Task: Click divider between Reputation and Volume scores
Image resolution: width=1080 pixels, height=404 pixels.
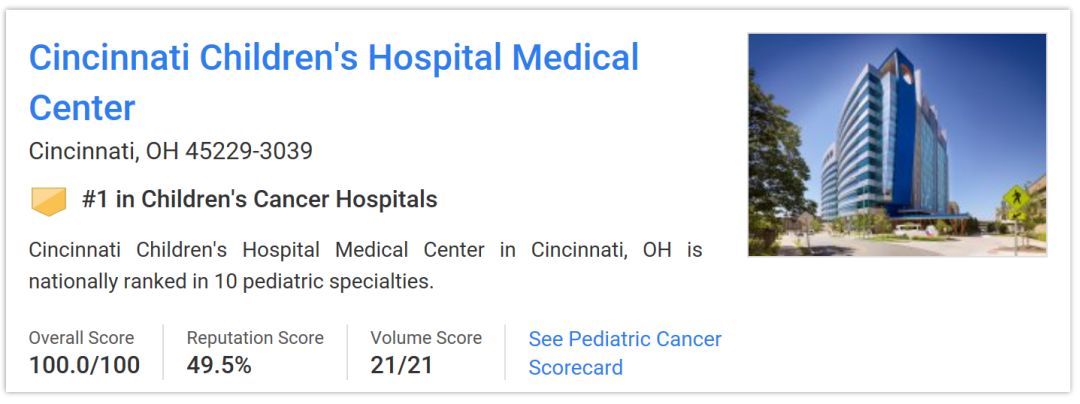Action: 347,352
